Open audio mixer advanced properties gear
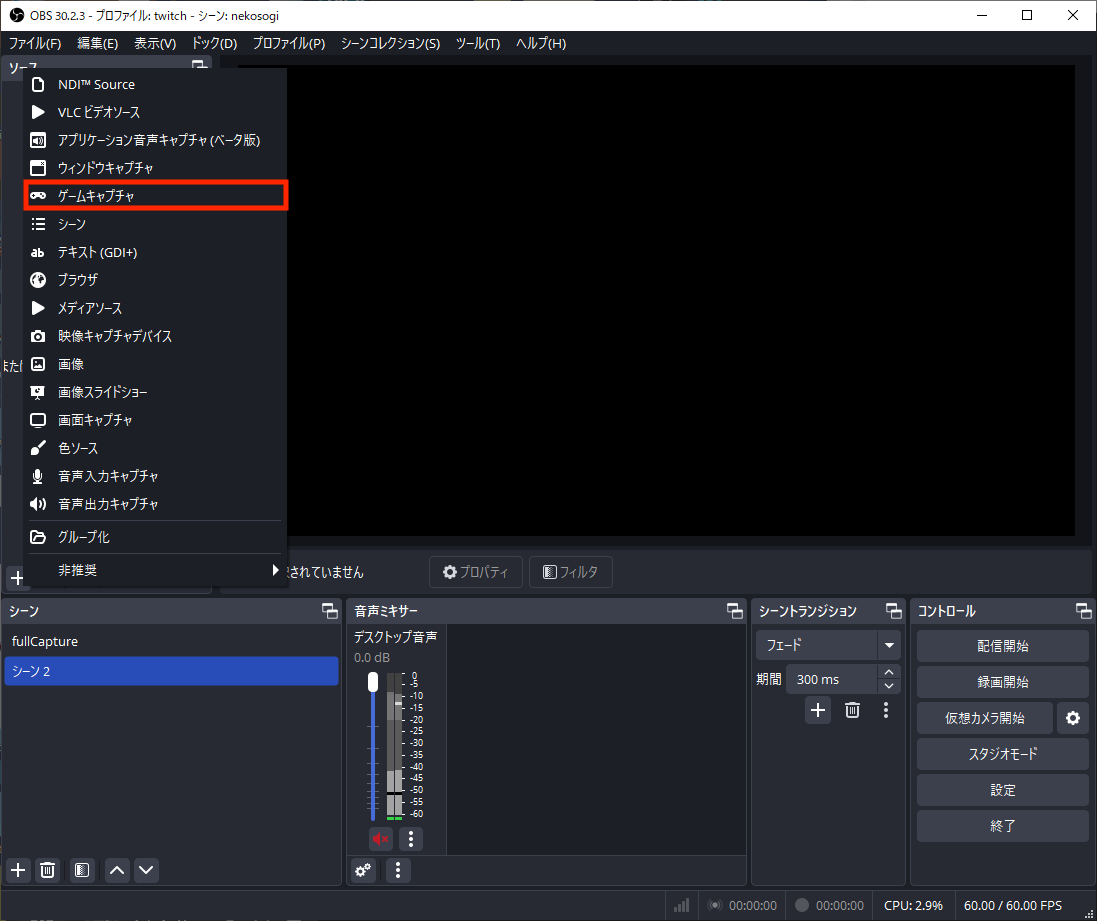Screen dimensions: 1097x921 (x=363, y=870)
